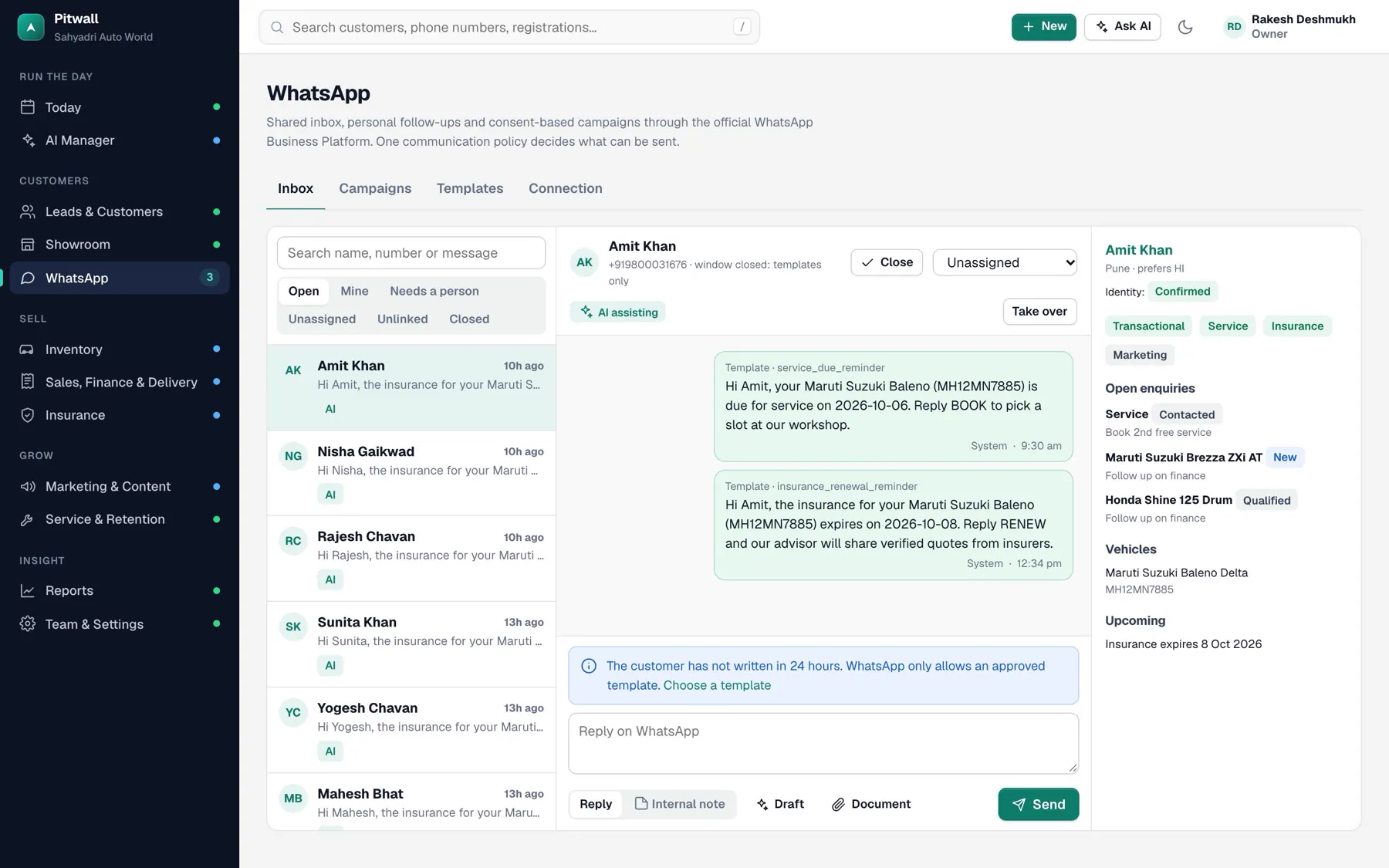
Task: Click the Pitwall logo icon
Action: (31, 27)
